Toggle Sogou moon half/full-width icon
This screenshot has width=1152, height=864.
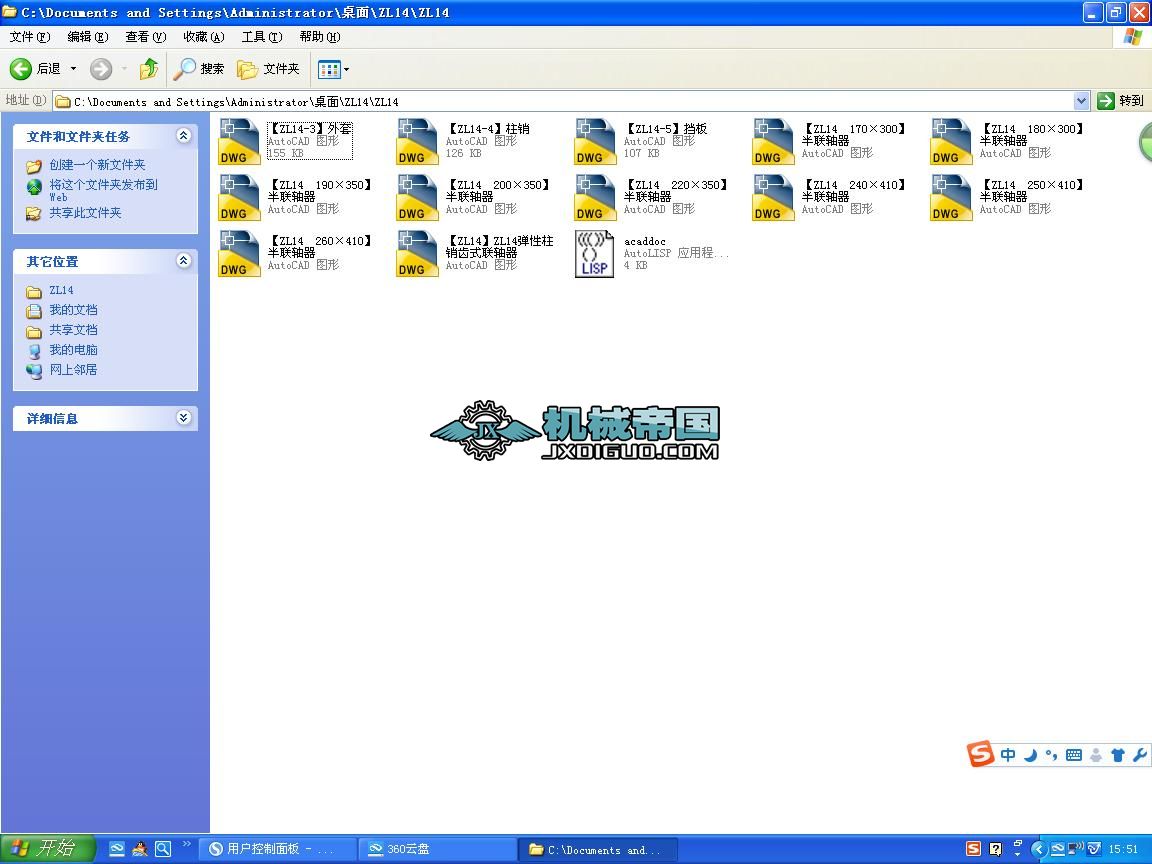pyautogui.click(x=1030, y=755)
